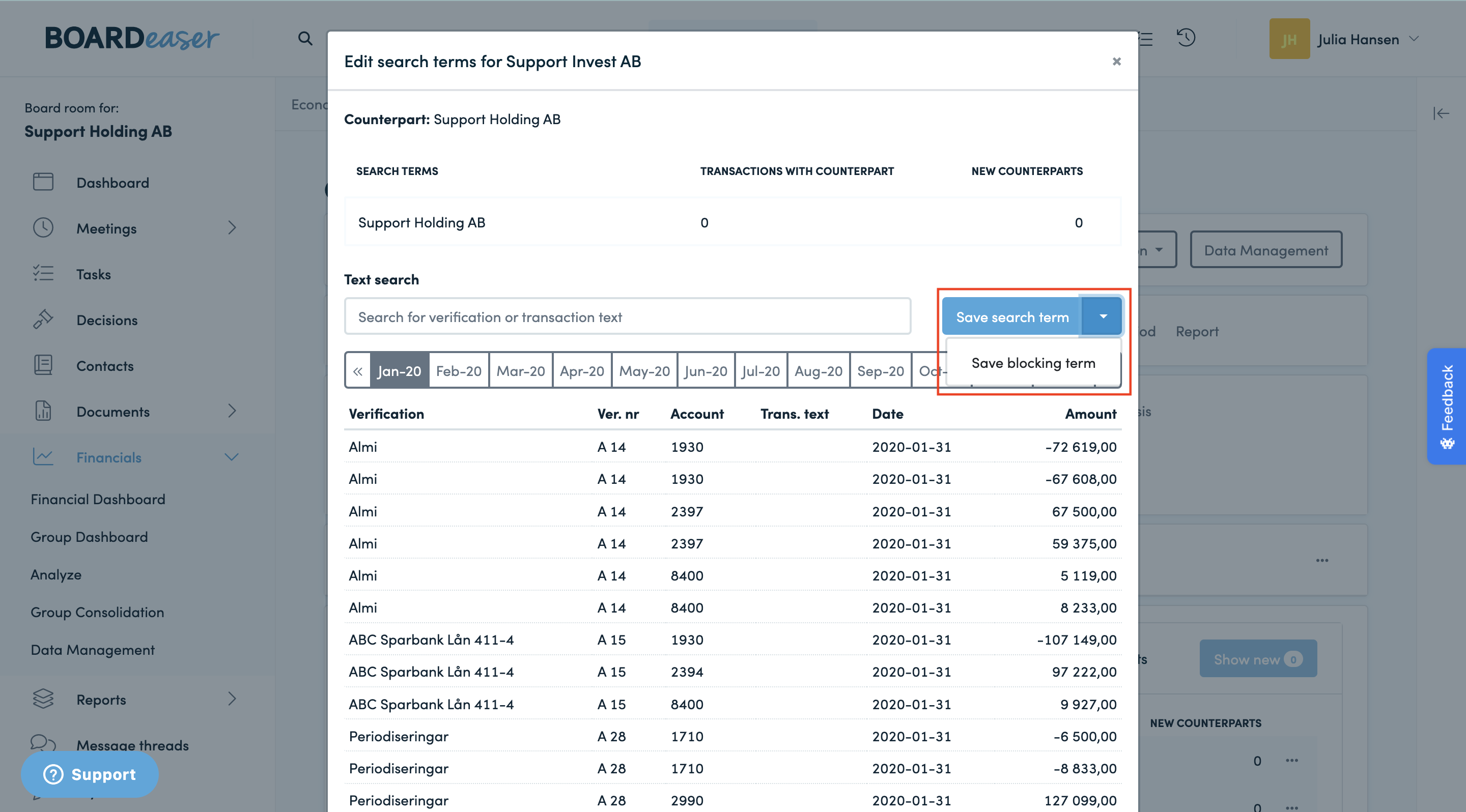Viewport: 1466px width, 812px height.
Task: Select row with amount 97 222,00
Action: 732,672
